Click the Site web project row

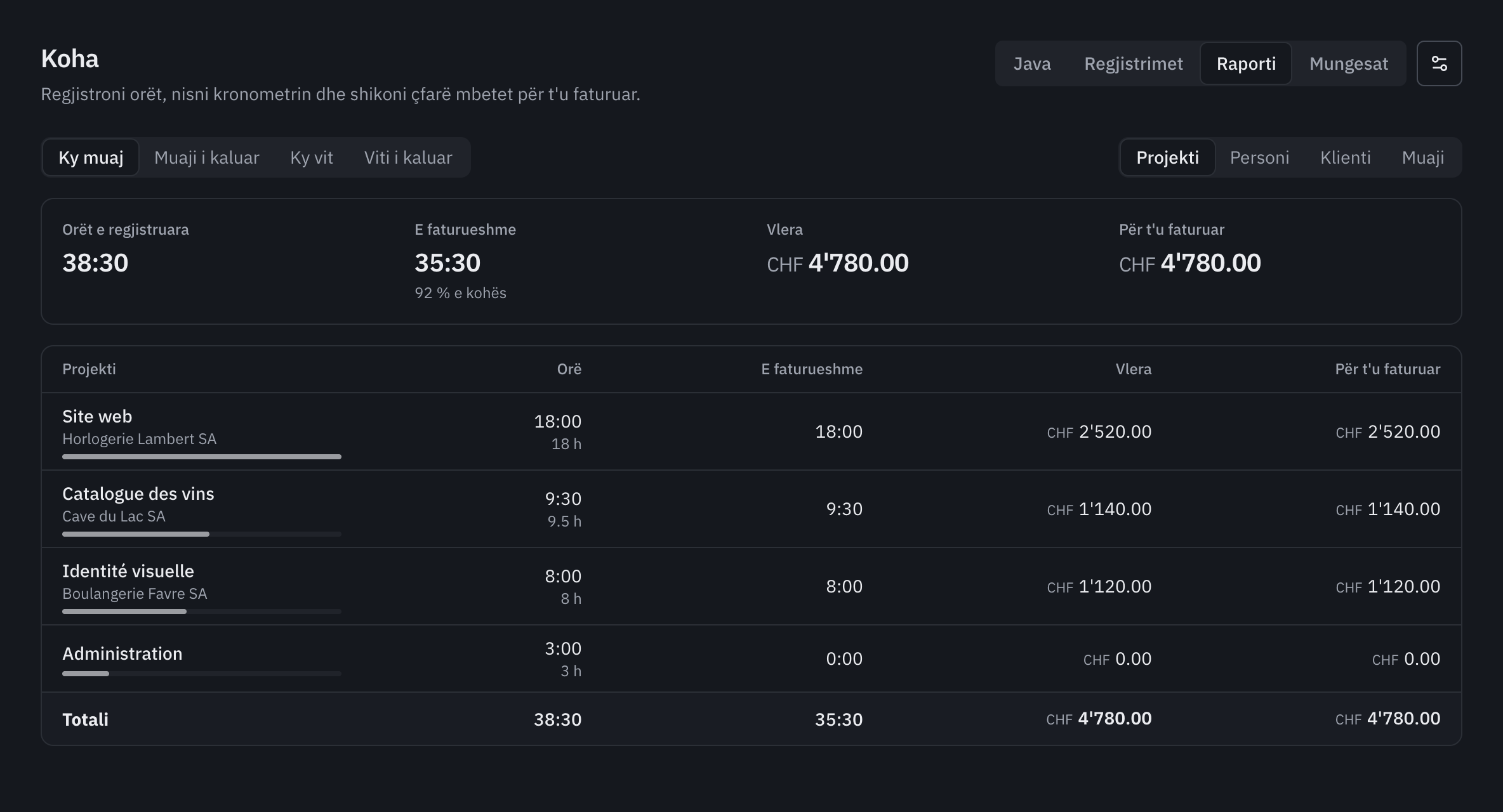(751, 431)
